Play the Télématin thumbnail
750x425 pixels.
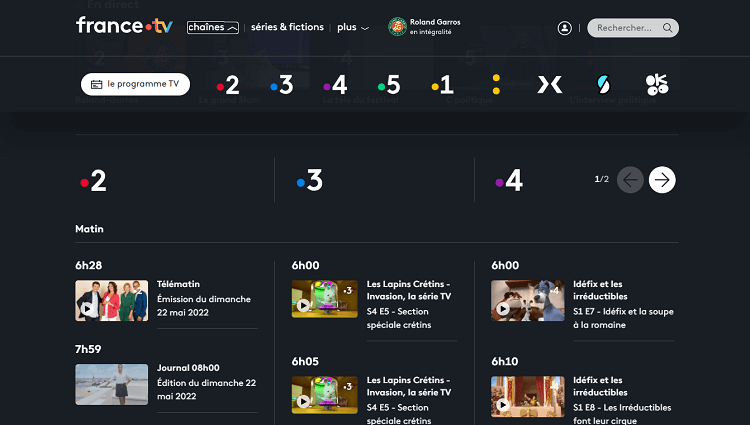coord(111,300)
